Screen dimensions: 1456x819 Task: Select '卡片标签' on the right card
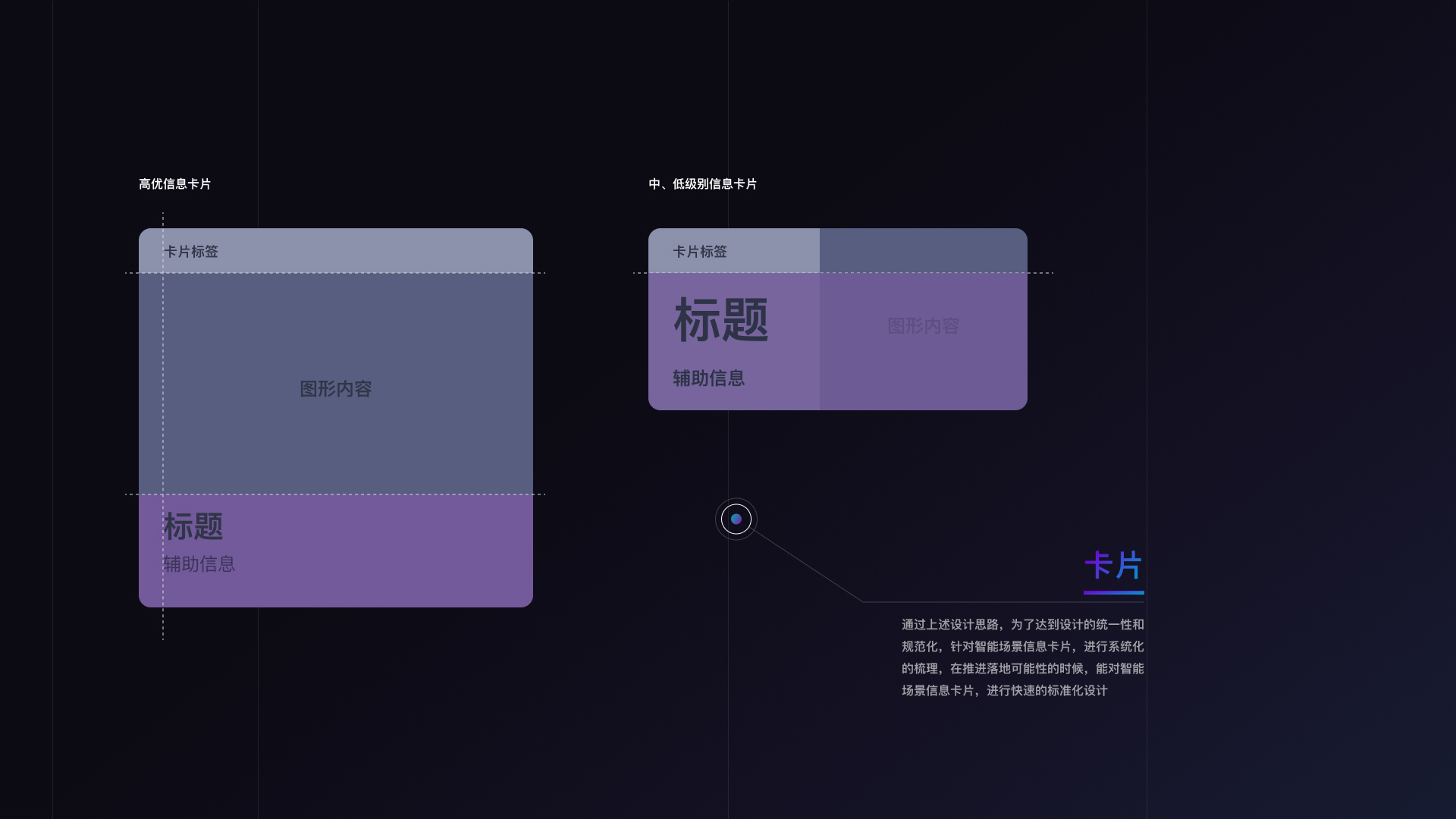pyautogui.click(x=700, y=252)
